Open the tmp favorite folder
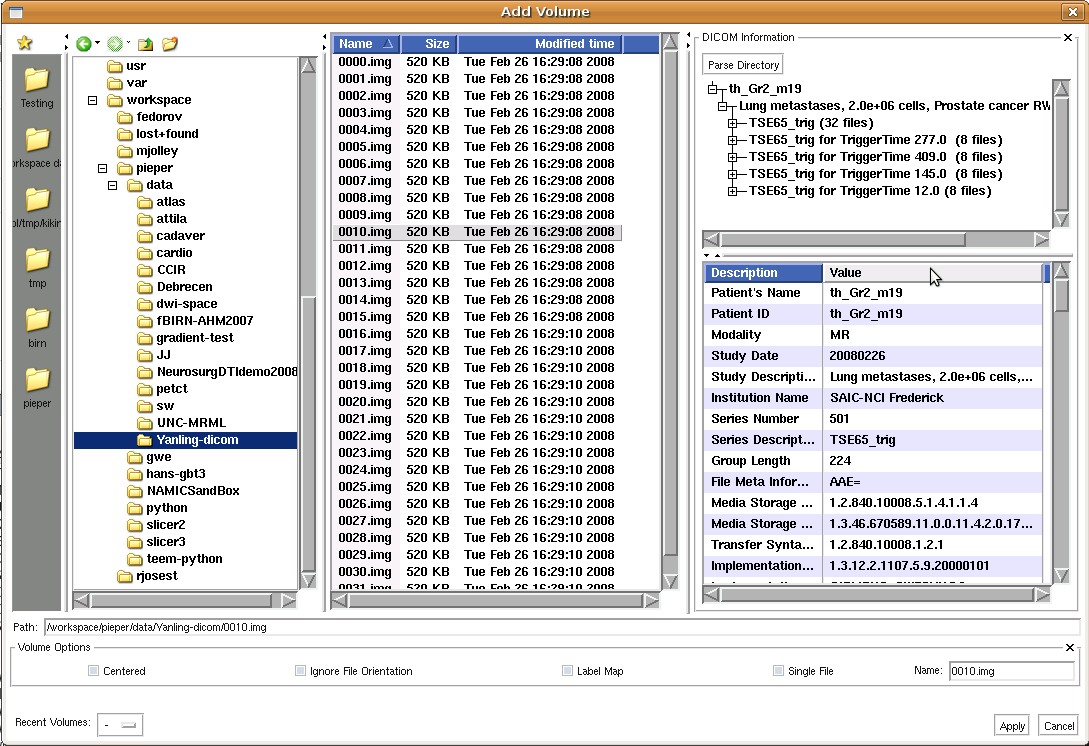Viewport: 1089px width, 746px height. click(x=37, y=260)
